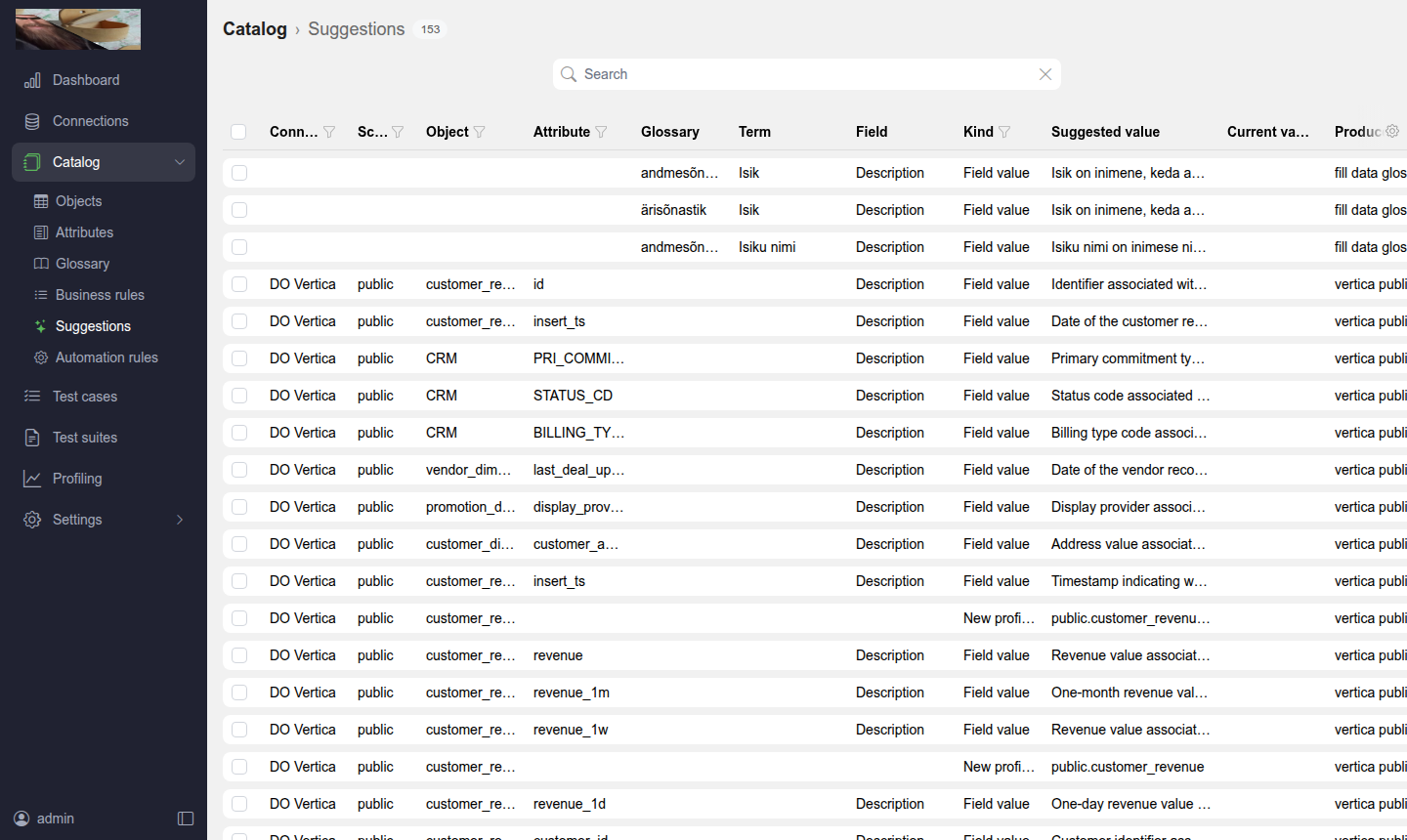
Task: Click the Glossary open-book icon
Action: [41, 264]
